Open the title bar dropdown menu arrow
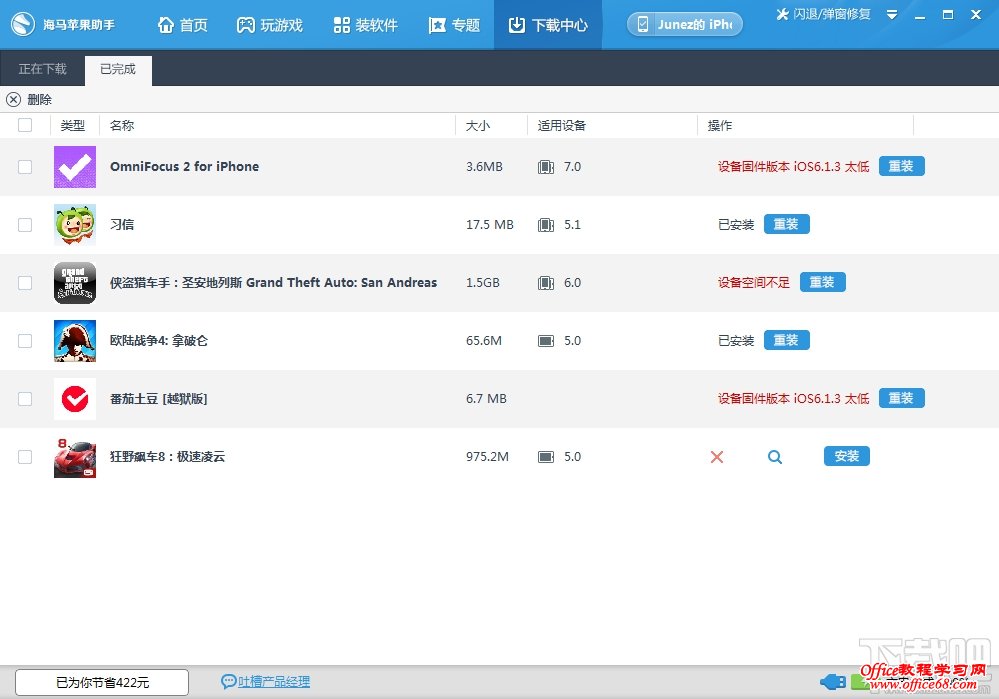This screenshot has height=699, width=999. [x=892, y=15]
